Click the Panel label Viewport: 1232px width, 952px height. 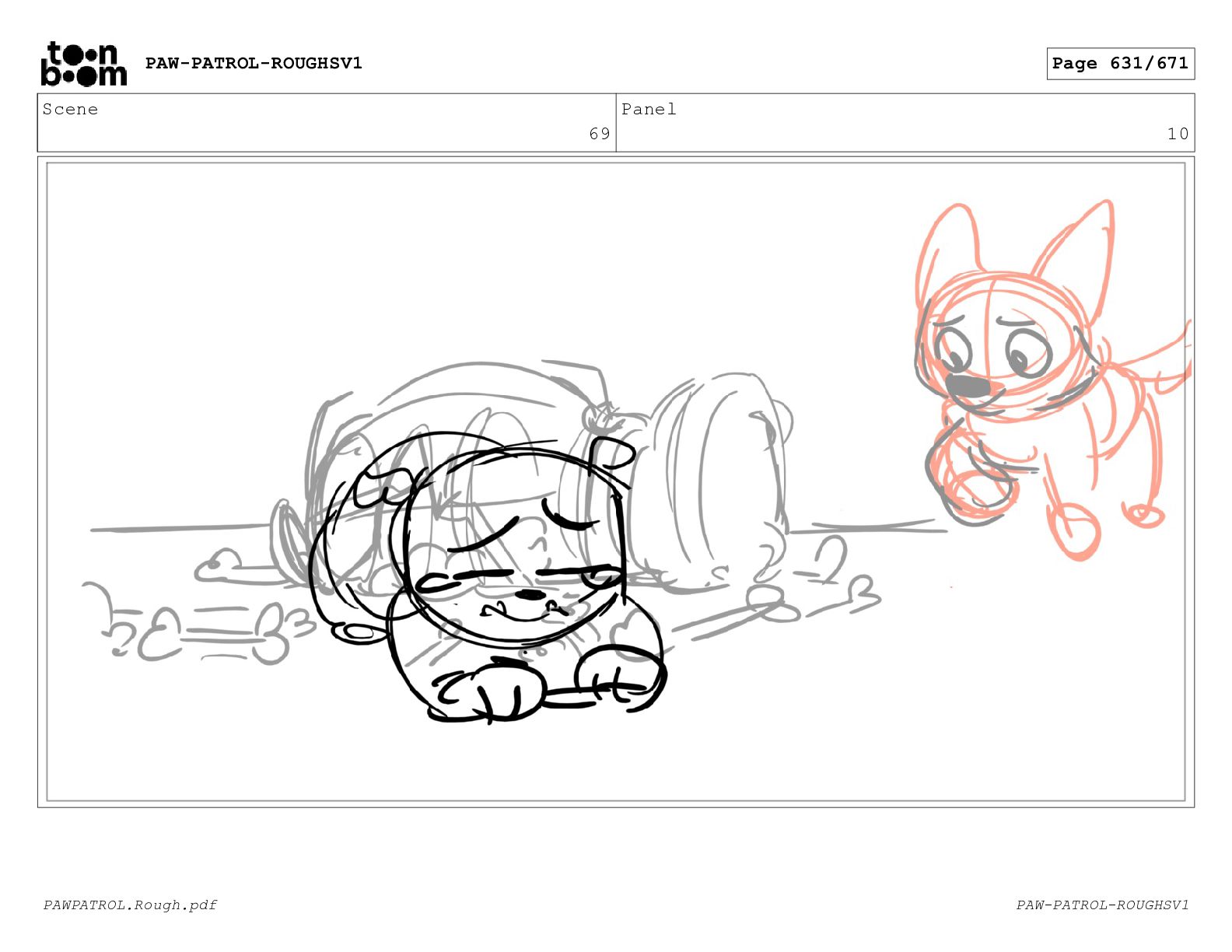point(649,110)
